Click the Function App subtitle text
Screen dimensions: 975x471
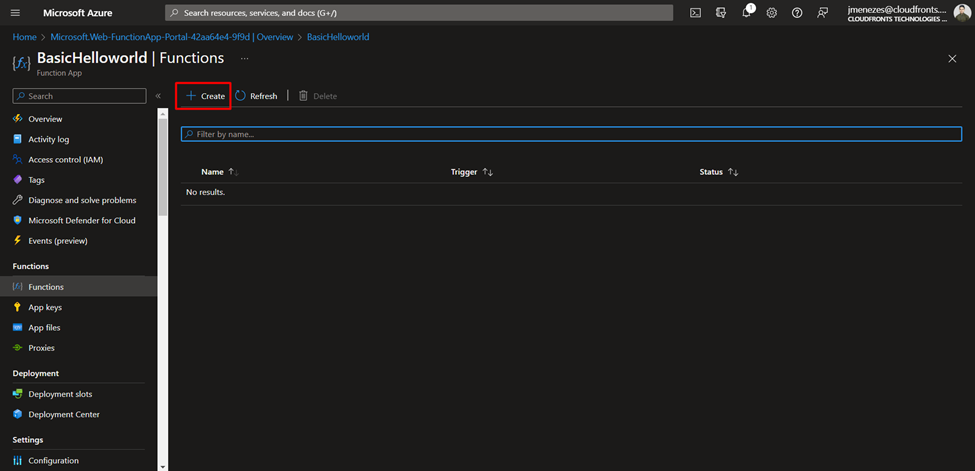tap(60, 73)
